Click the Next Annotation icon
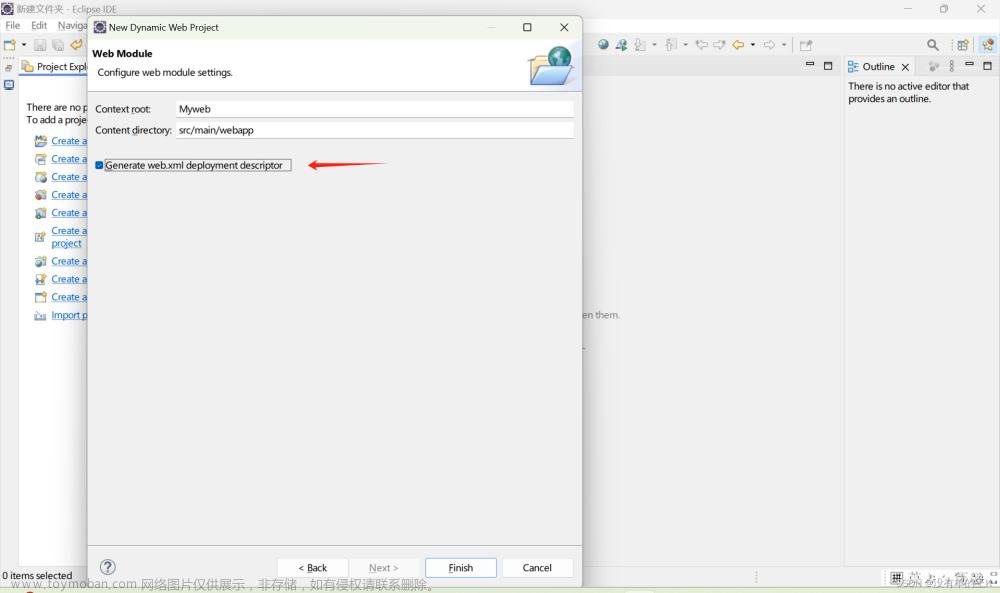The image size is (1000, 593). pos(640,45)
